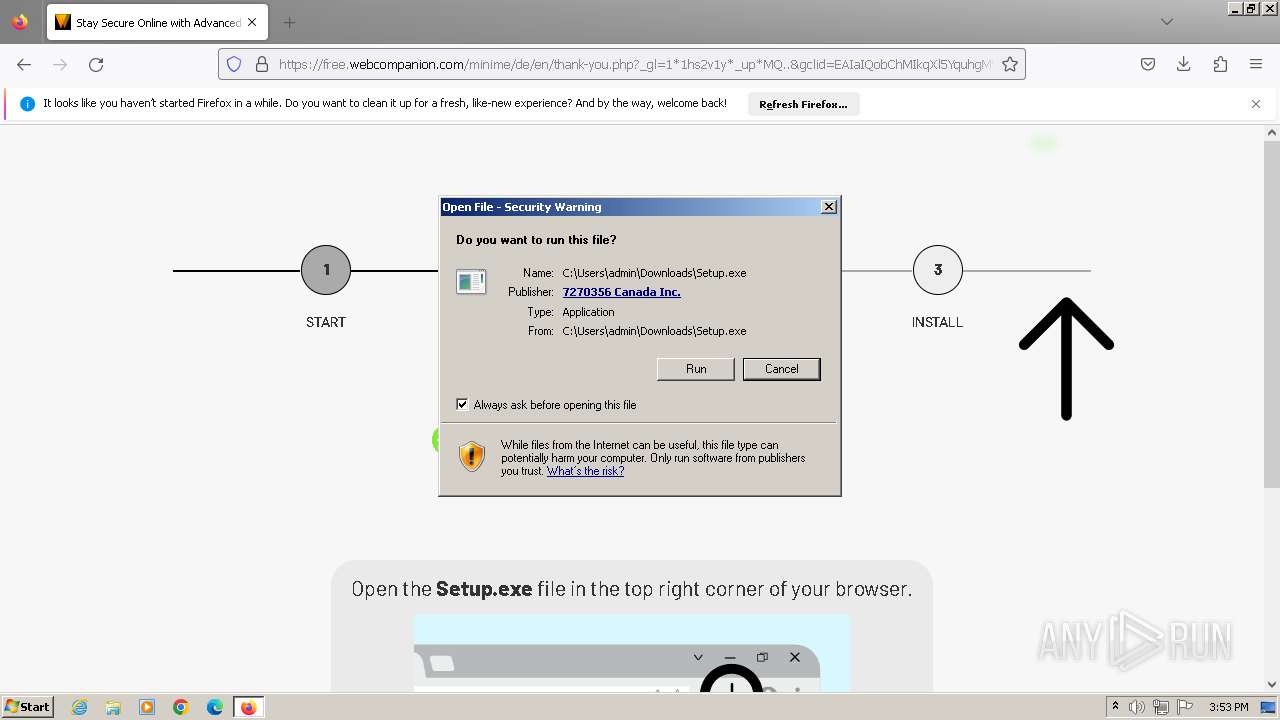This screenshot has height=720, width=1280.
Task: Cancel the Open File security warning
Action: click(x=781, y=369)
